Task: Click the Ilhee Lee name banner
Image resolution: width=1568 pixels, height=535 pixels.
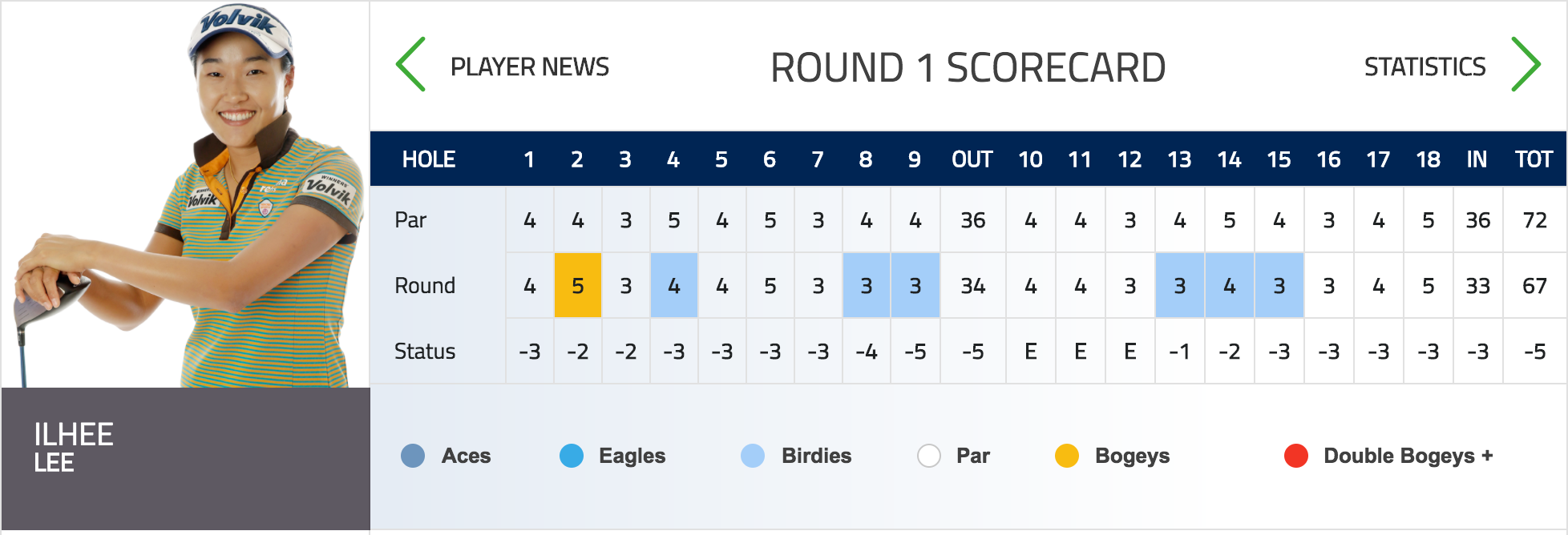Action: (186, 459)
